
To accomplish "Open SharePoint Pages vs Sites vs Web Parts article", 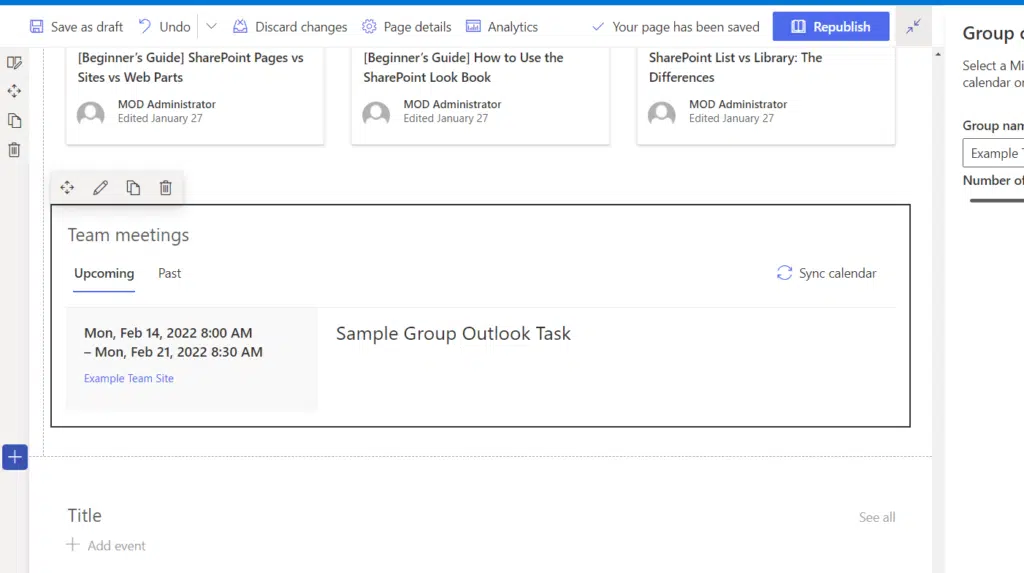I will click(191, 67).
